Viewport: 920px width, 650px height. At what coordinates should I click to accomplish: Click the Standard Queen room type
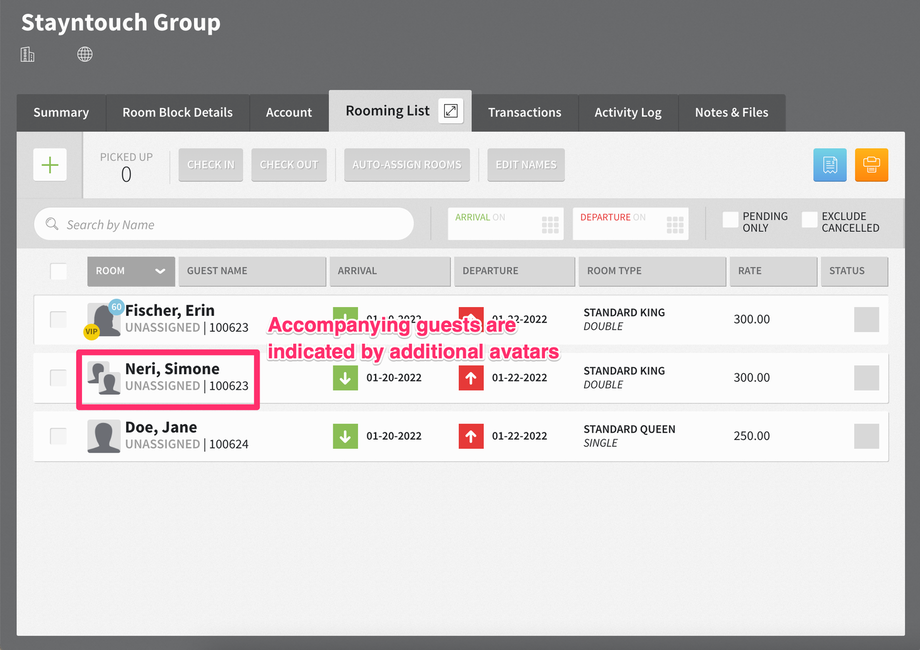pyautogui.click(x=629, y=429)
